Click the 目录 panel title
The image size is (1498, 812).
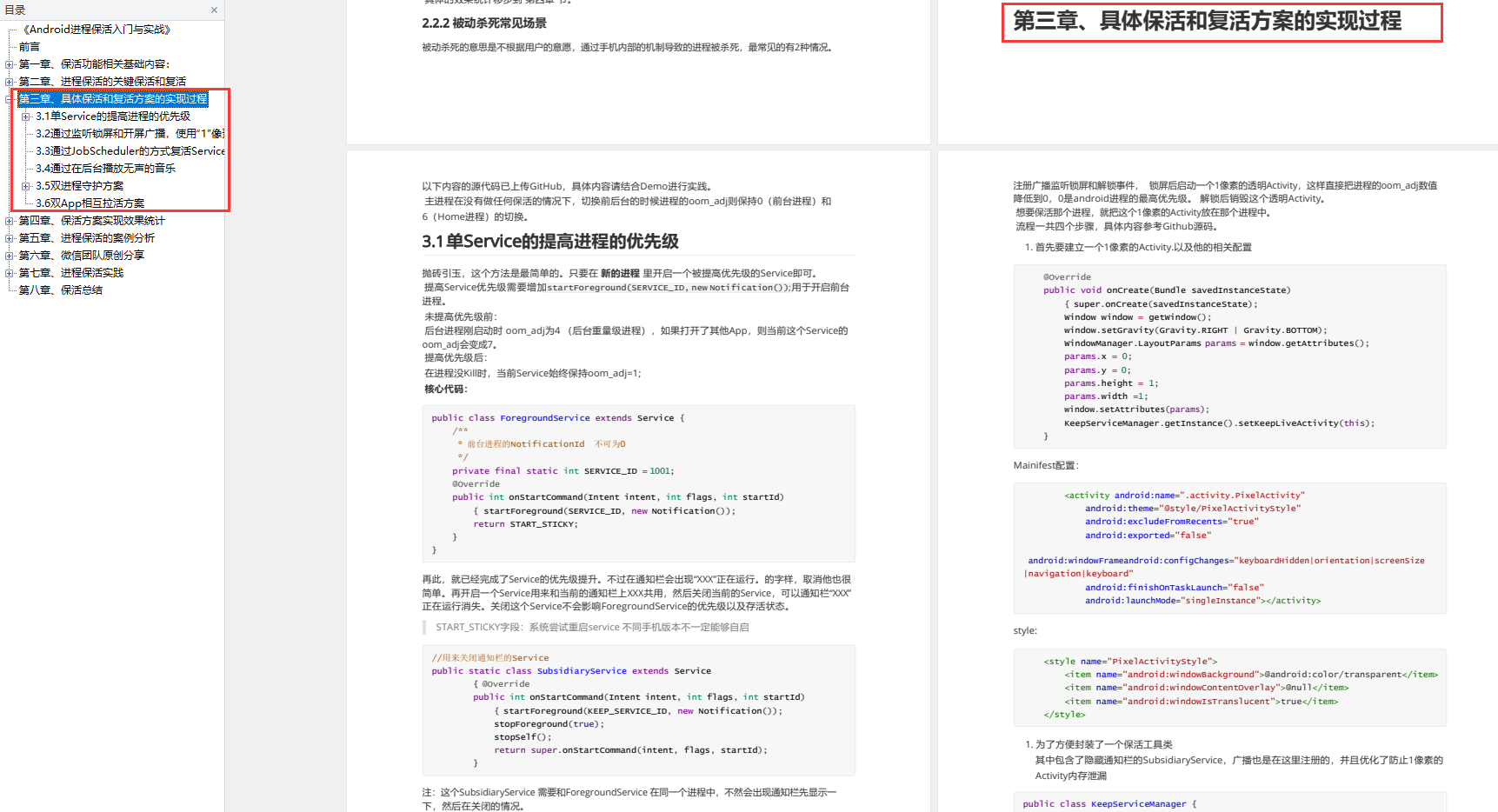(x=16, y=10)
